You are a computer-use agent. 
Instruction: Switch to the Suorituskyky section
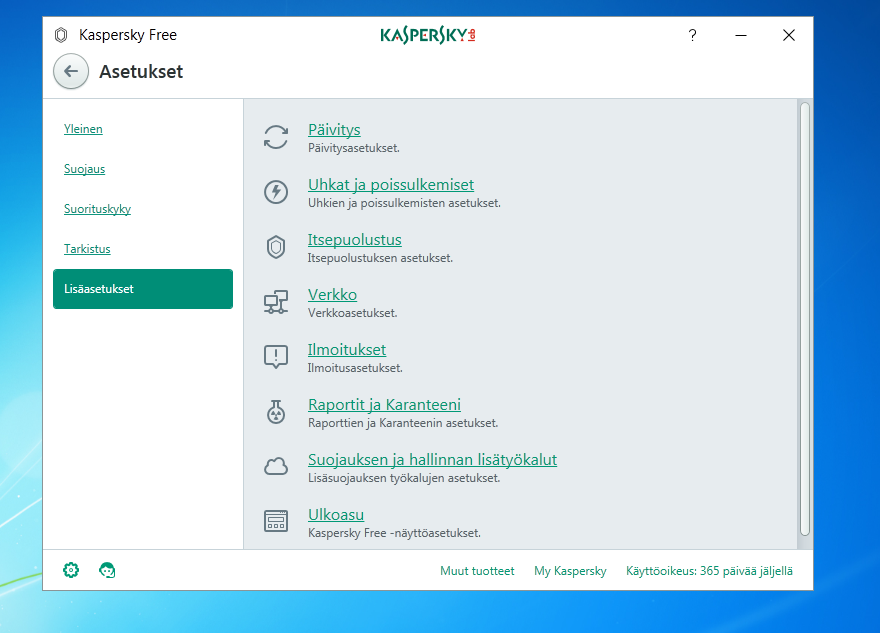pyautogui.click(x=97, y=209)
